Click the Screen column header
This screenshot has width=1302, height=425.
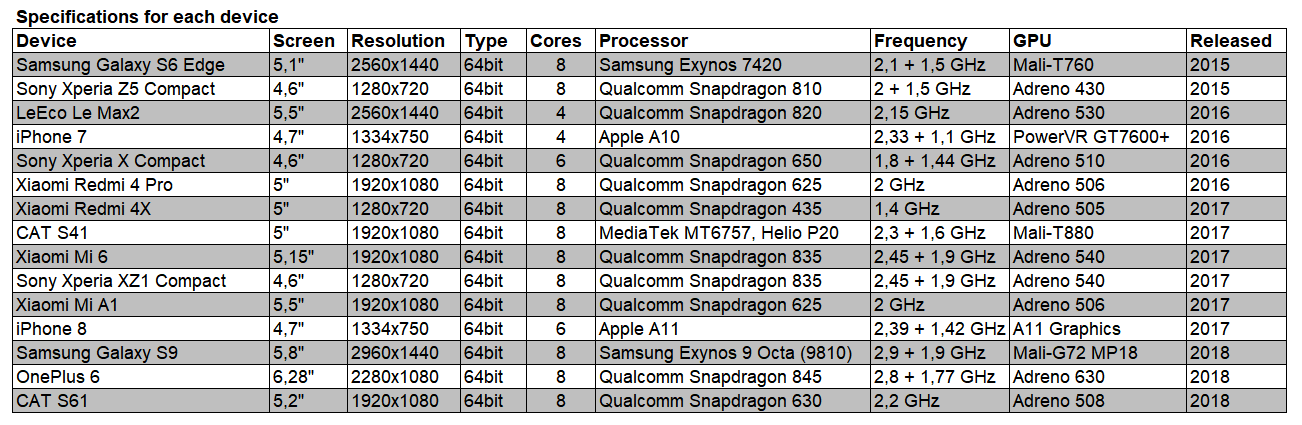point(309,41)
